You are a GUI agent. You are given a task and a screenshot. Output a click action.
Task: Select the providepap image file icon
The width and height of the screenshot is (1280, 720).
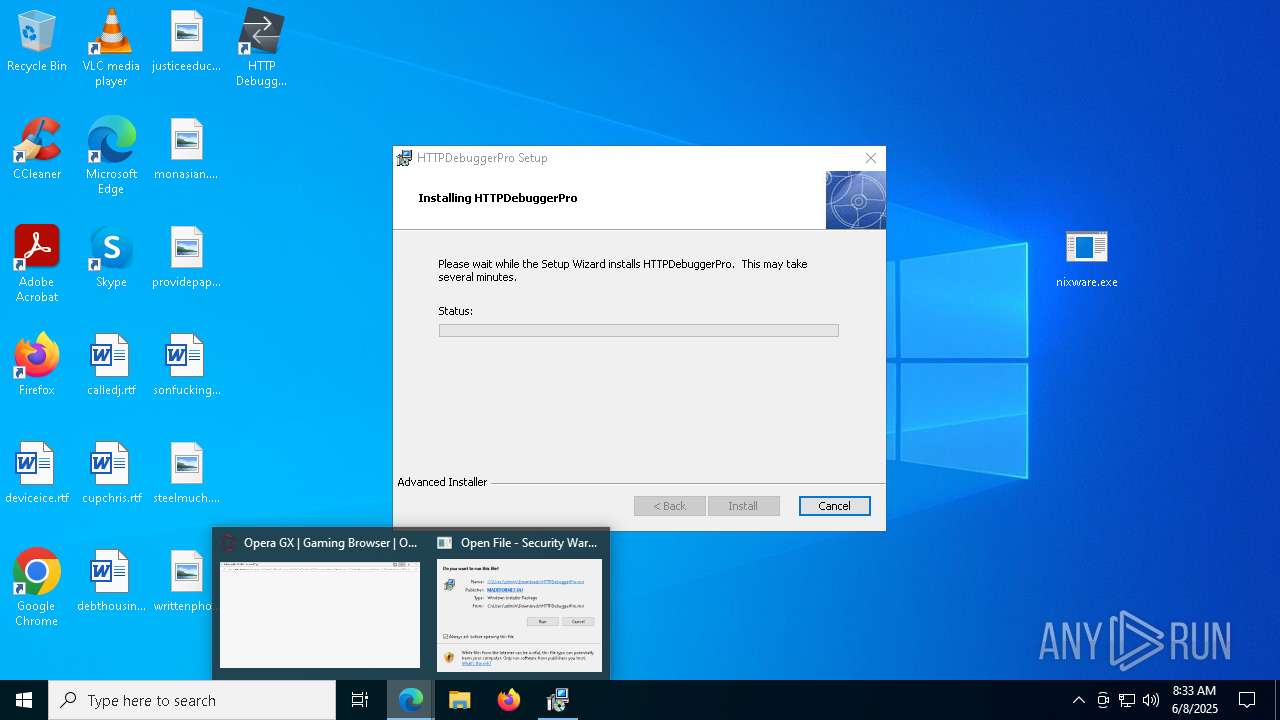tap(186, 258)
